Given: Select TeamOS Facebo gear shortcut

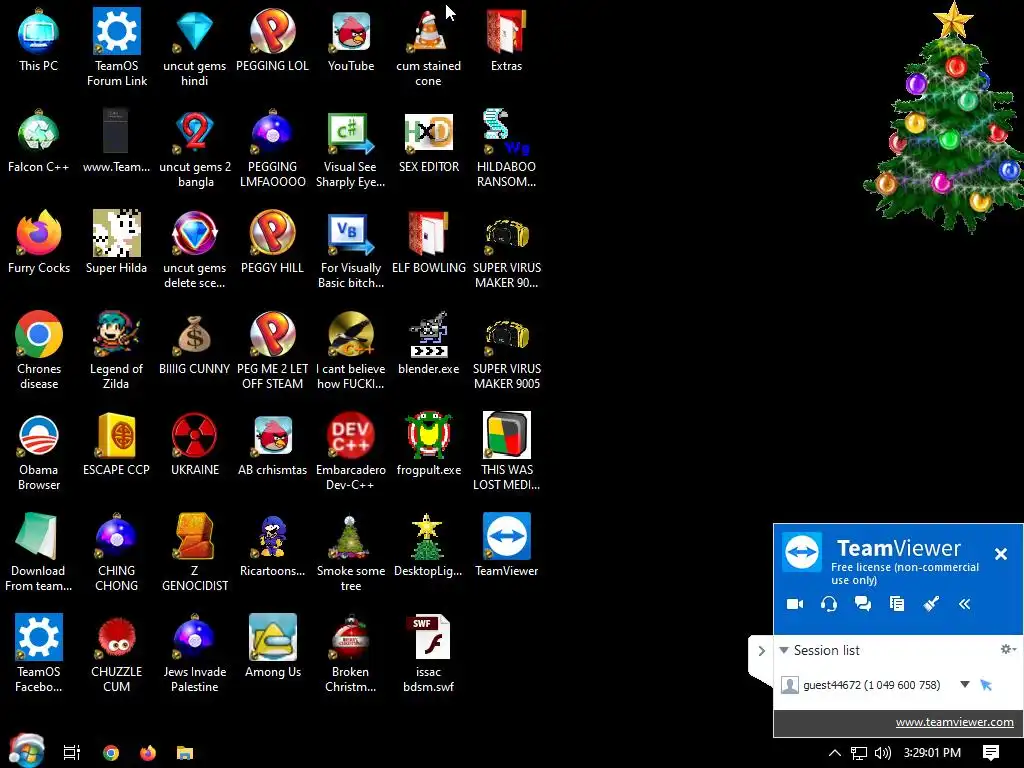Looking at the screenshot, I should [39, 653].
